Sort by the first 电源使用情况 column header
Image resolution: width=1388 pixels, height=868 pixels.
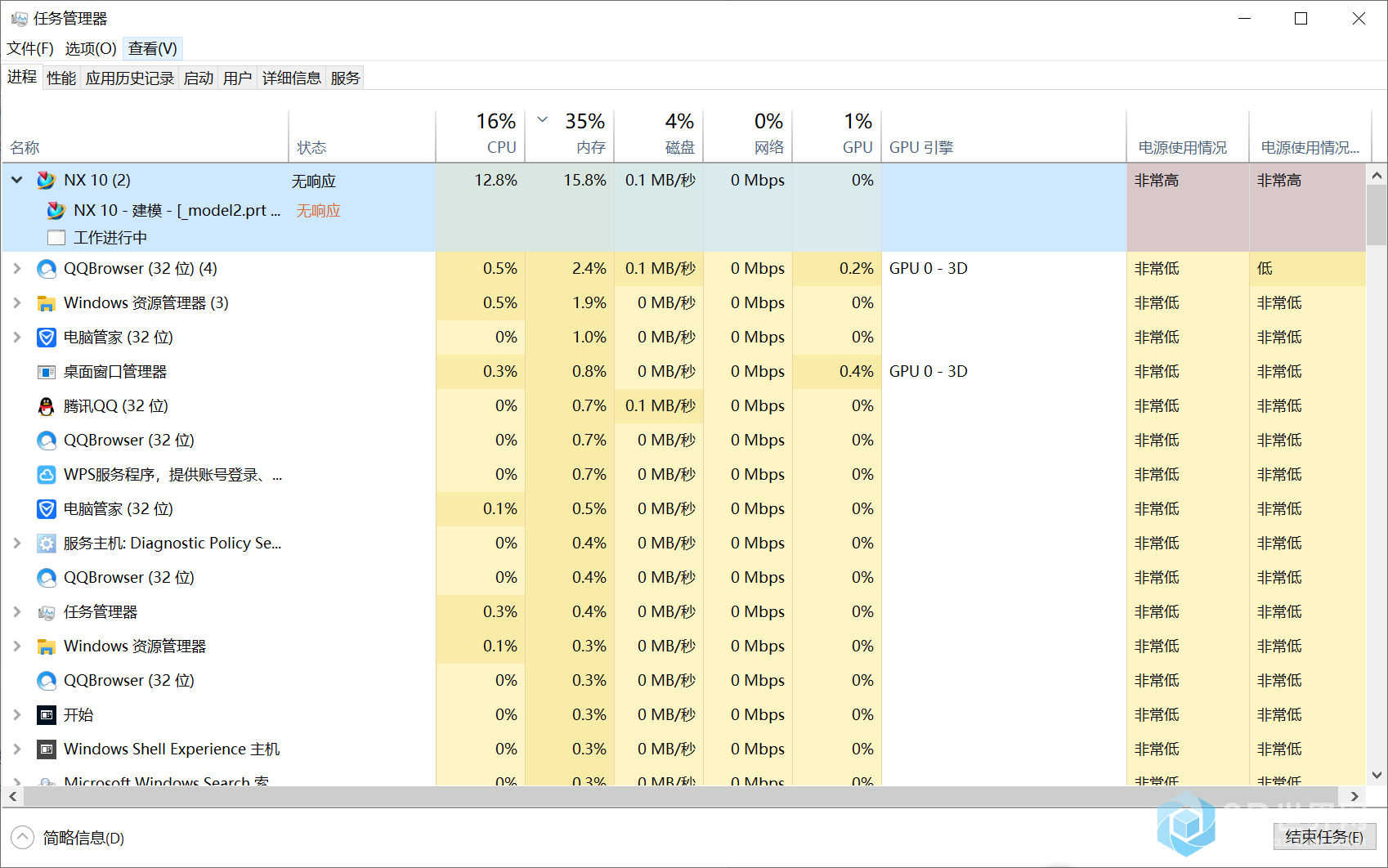[x=1188, y=136]
